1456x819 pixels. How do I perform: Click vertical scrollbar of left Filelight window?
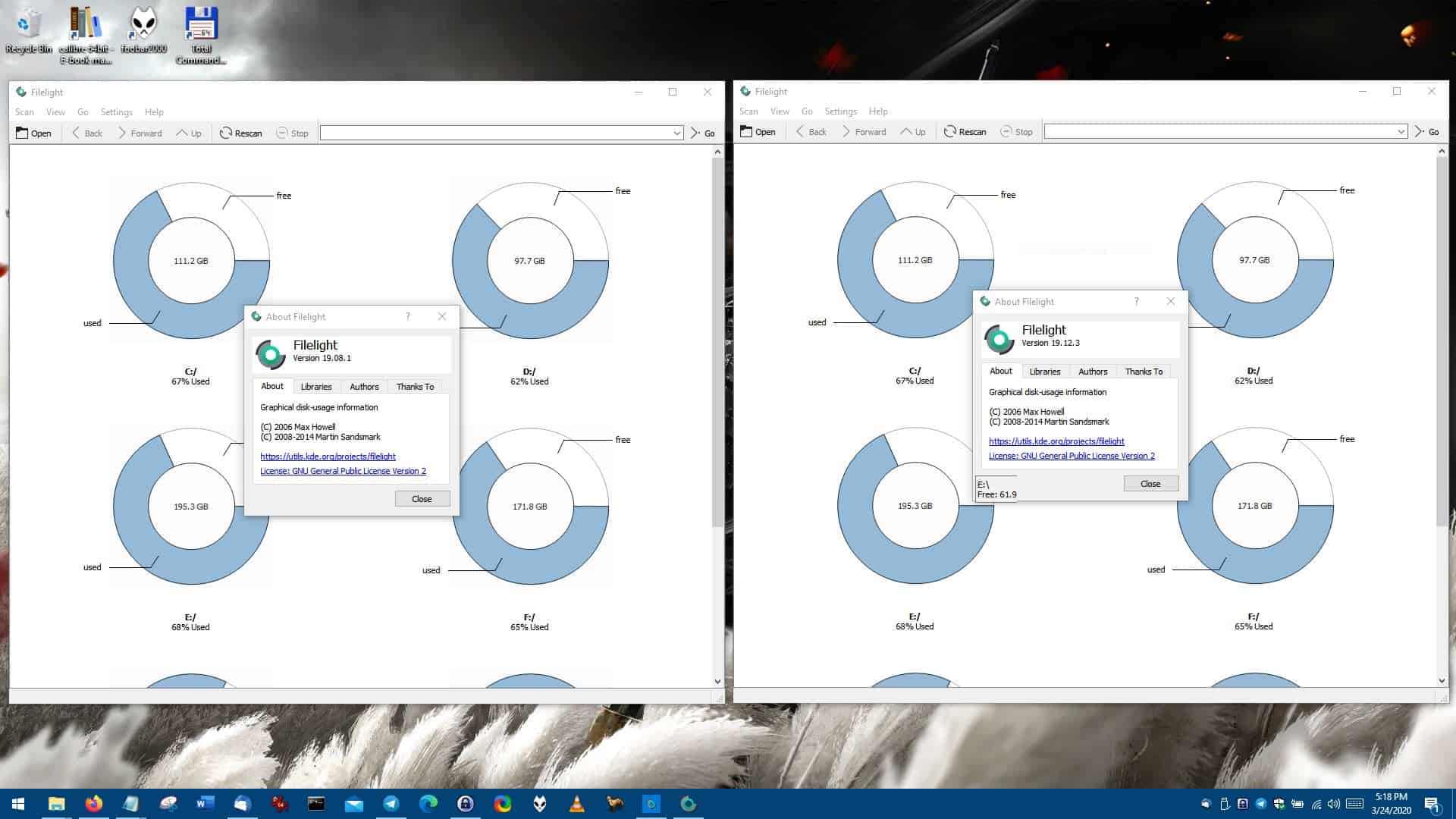point(717,341)
